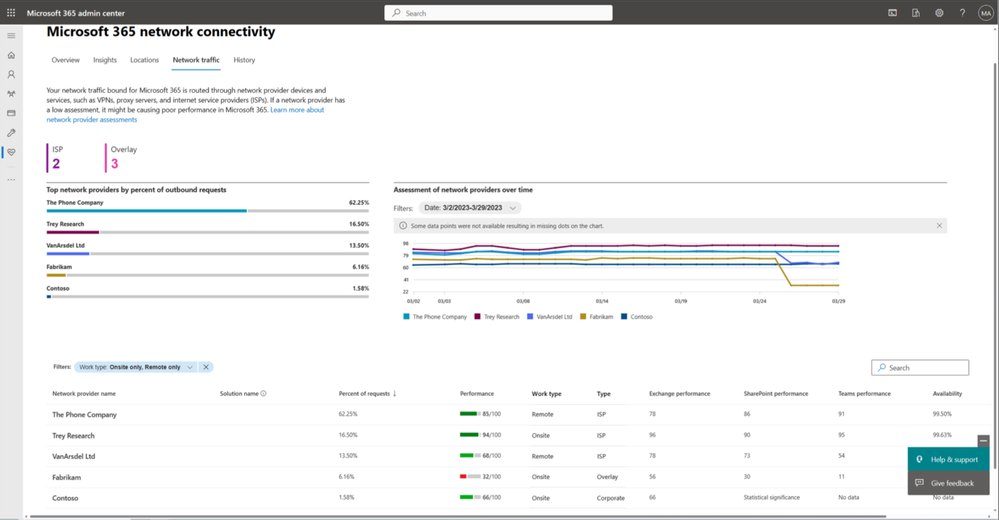
Task: Toggle Trey Research legend swatch
Action: tap(477, 317)
